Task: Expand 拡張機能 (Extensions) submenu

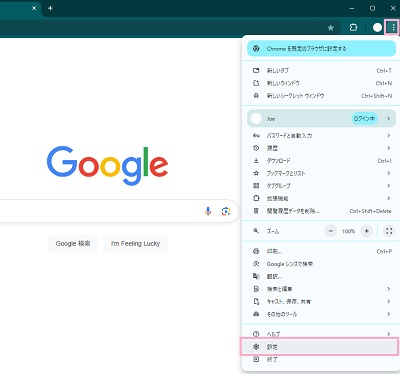Action: (321, 198)
